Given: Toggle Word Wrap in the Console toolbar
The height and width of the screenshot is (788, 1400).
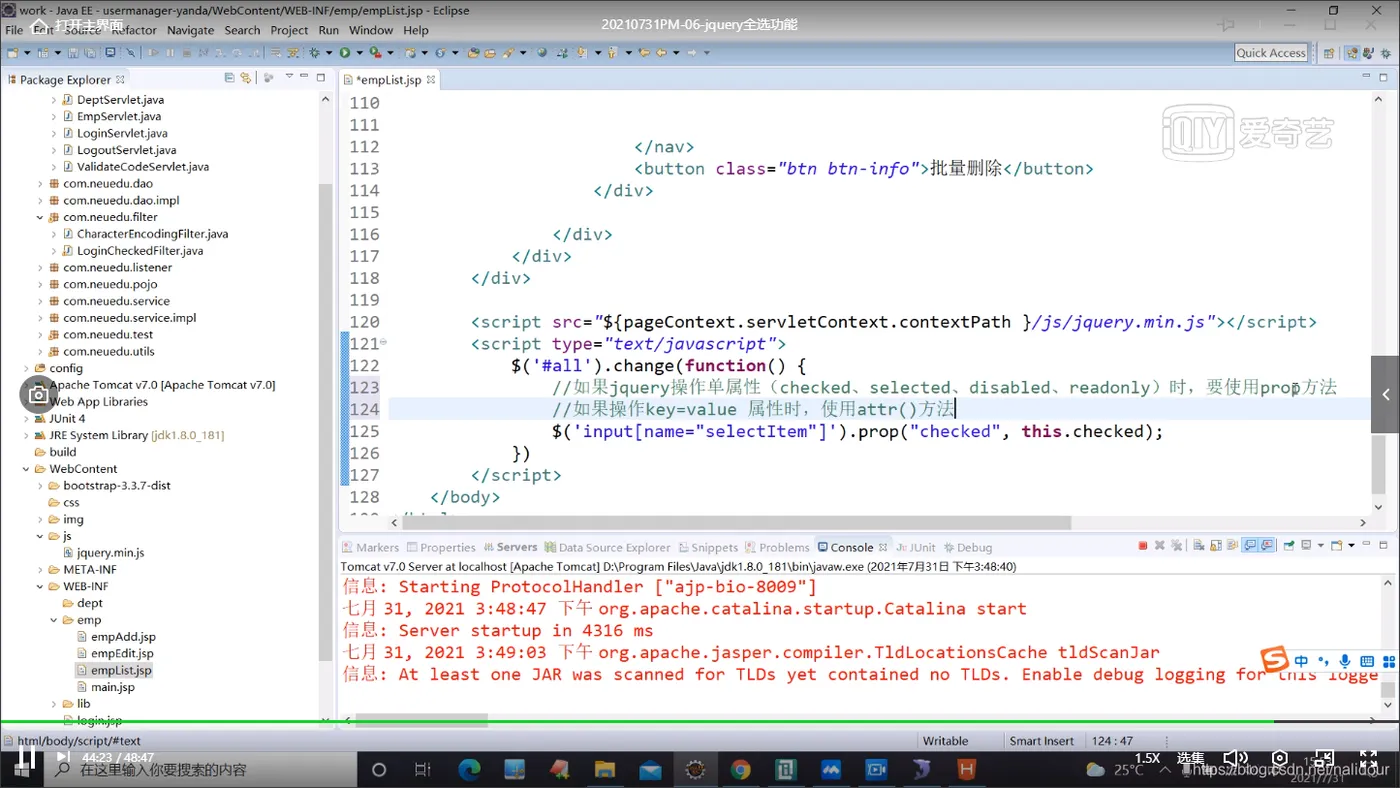Looking at the screenshot, I should click(x=1234, y=546).
